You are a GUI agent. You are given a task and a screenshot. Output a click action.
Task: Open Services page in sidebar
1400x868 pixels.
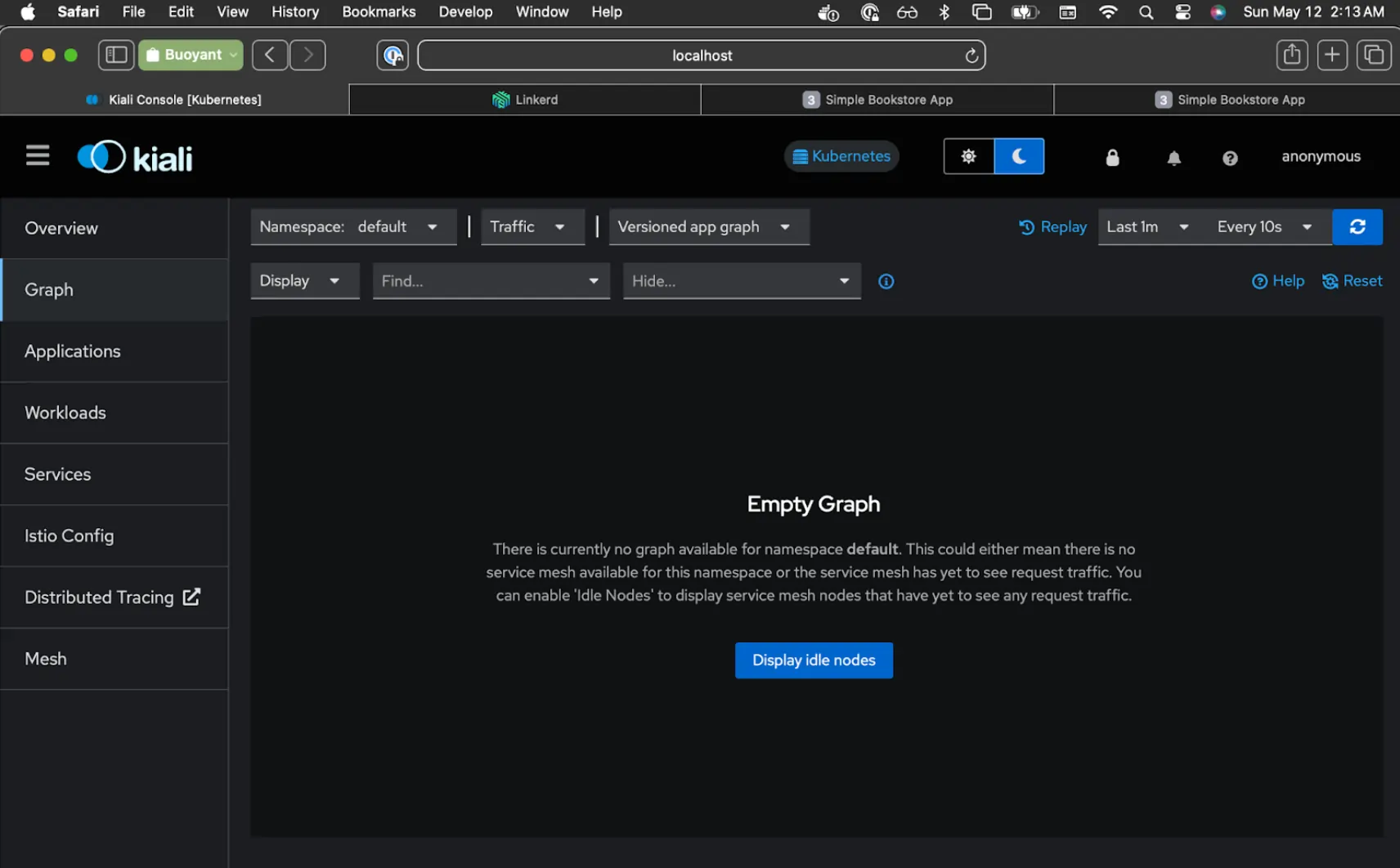pos(114,474)
